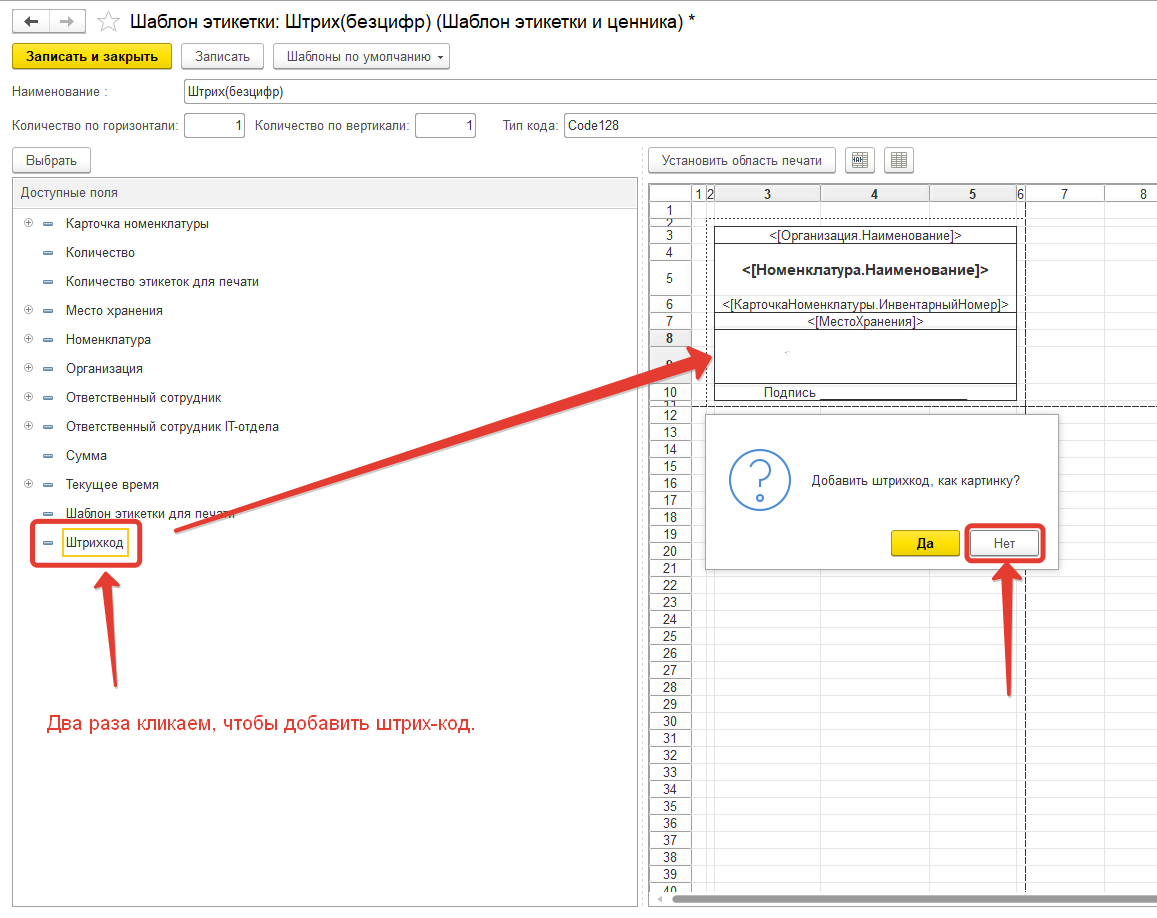Expand the Организация field node

click(28, 369)
